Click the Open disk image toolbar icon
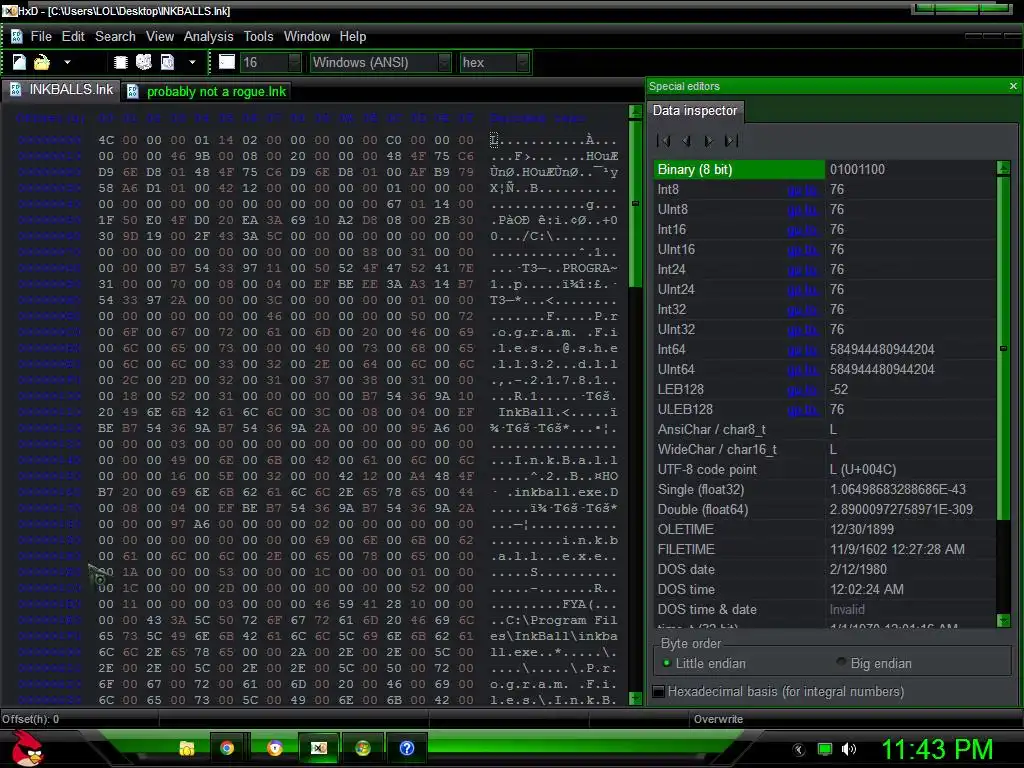This screenshot has height=768, width=1024. pyautogui.click(x=168, y=62)
